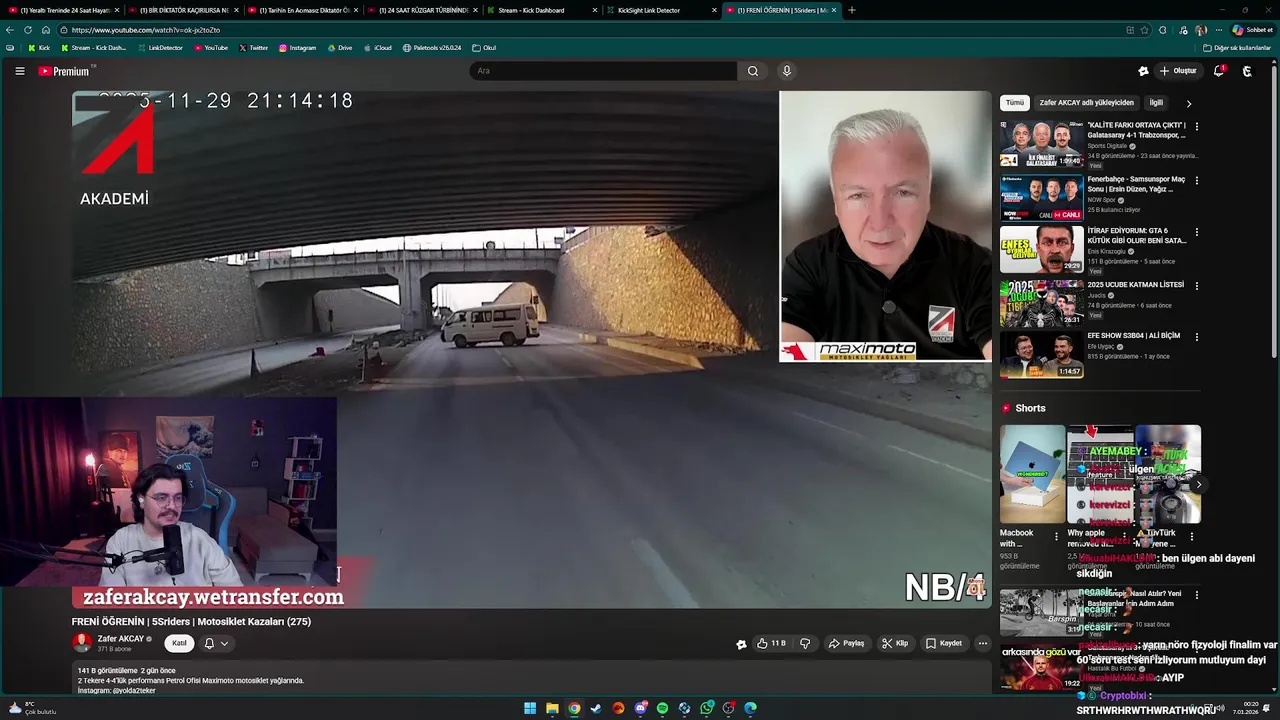Viewport: 1280px width, 720px height.
Task: Open KALİTE FARKI ORTAYA ÇIKTI video thumbnail
Action: (1041, 144)
